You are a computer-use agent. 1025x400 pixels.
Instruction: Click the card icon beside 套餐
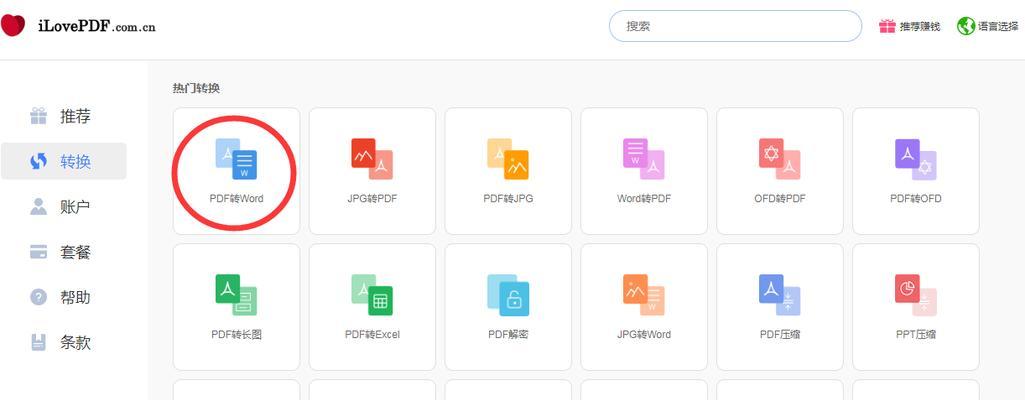[39, 252]
